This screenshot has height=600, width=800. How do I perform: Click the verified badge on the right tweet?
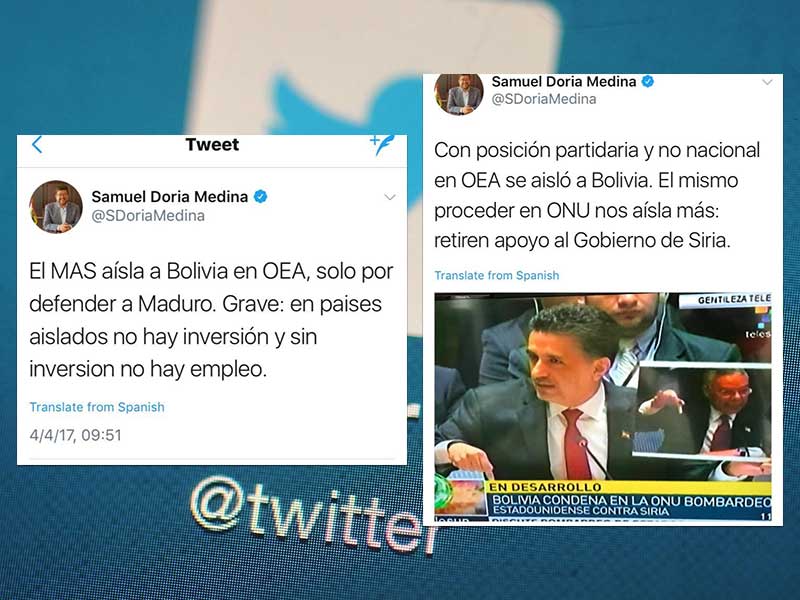pos(647,81)
